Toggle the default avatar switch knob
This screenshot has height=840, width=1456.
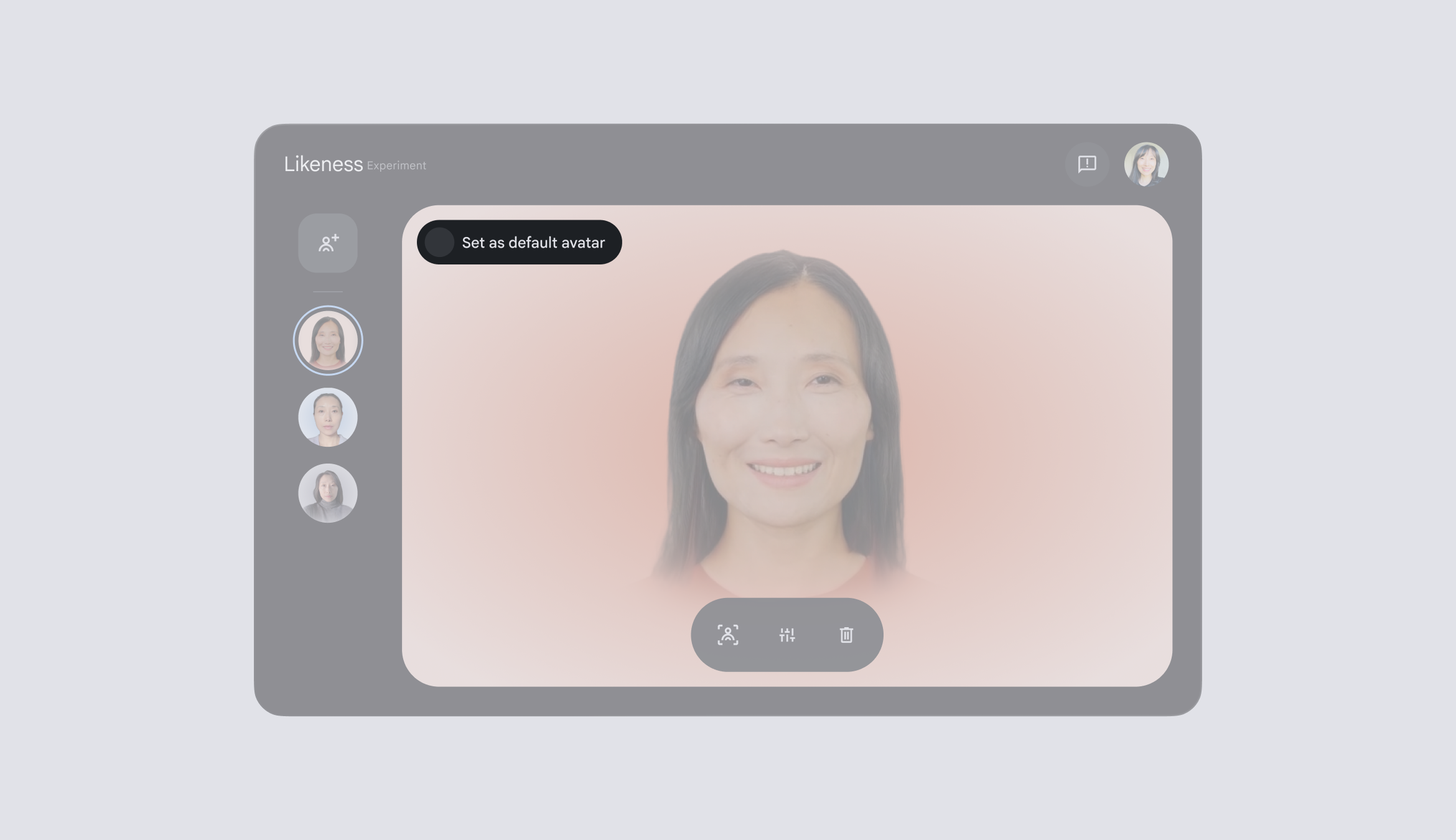click(x=439, y=242)
